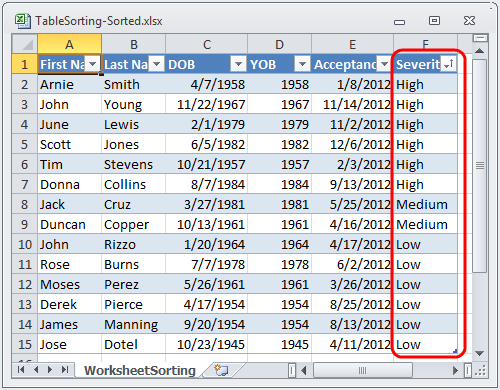Click the YOB cell 1945

point(279,344)
